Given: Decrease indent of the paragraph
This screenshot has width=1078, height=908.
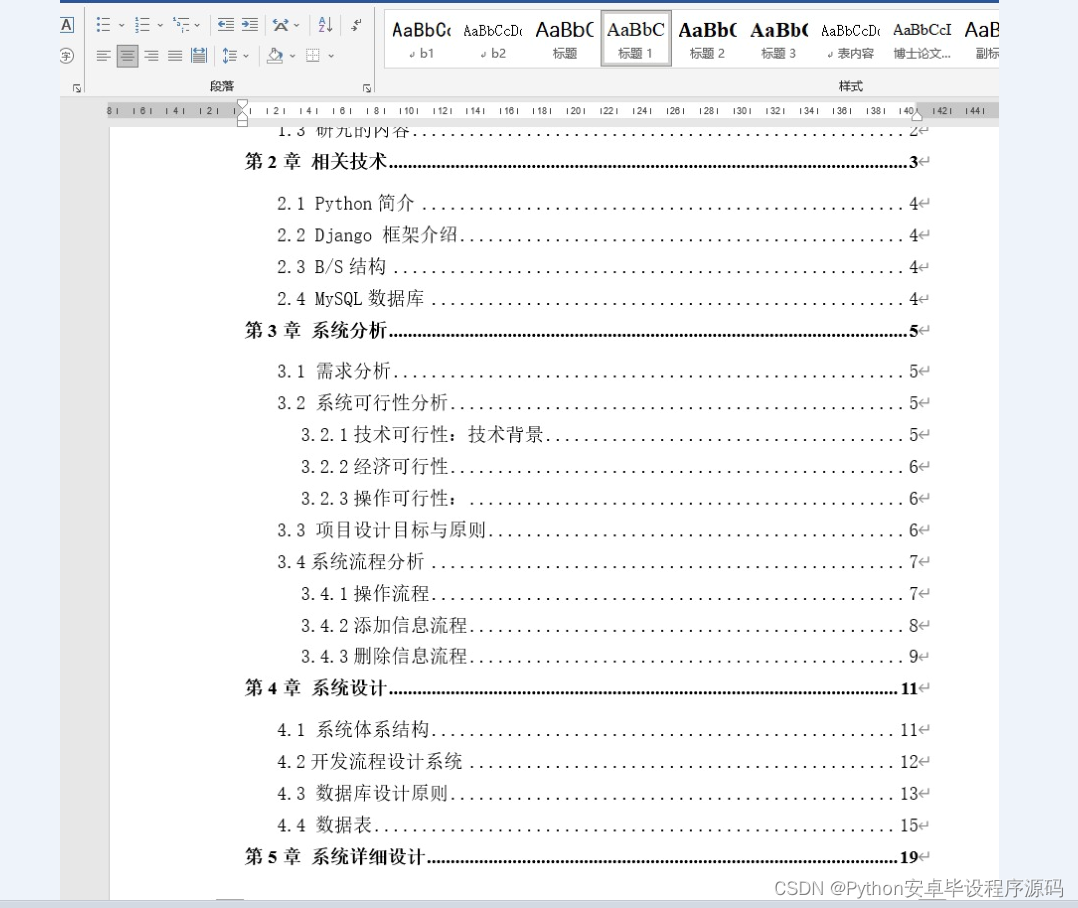Looking at the screenshot, I should click(x=228, y=25).
